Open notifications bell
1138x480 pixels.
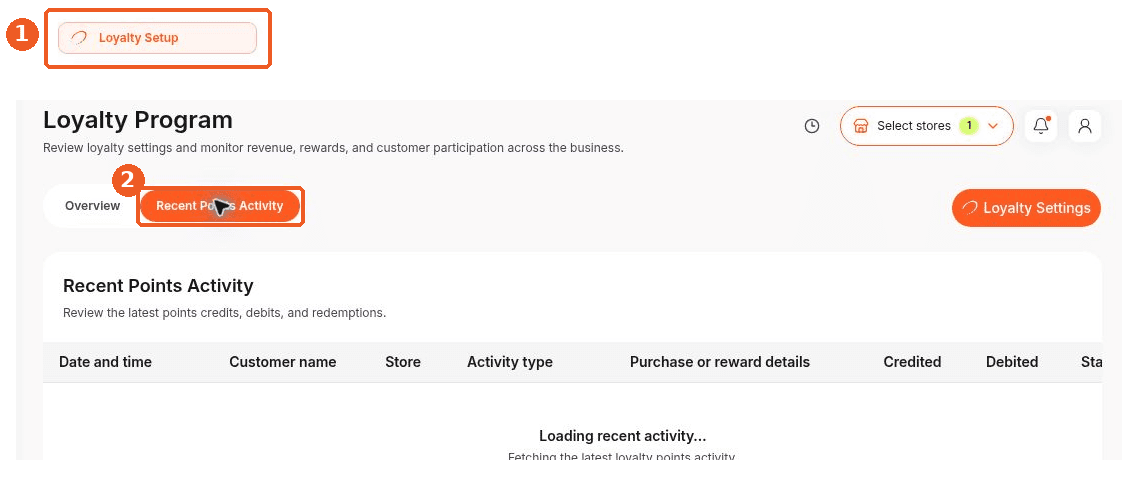(x=1041, y=126)
